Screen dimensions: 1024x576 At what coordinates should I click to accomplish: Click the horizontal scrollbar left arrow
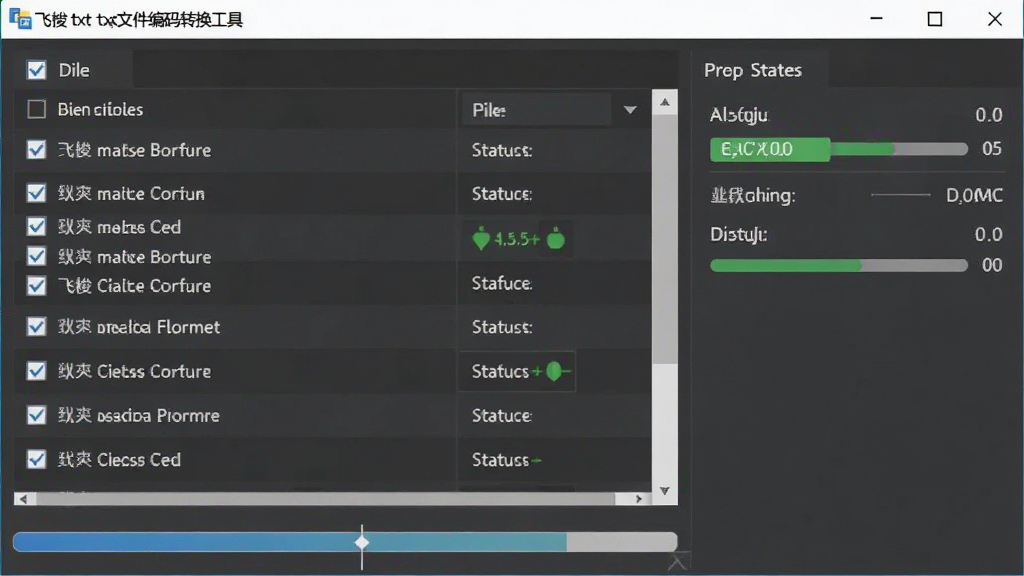click(x=24, y=499)
